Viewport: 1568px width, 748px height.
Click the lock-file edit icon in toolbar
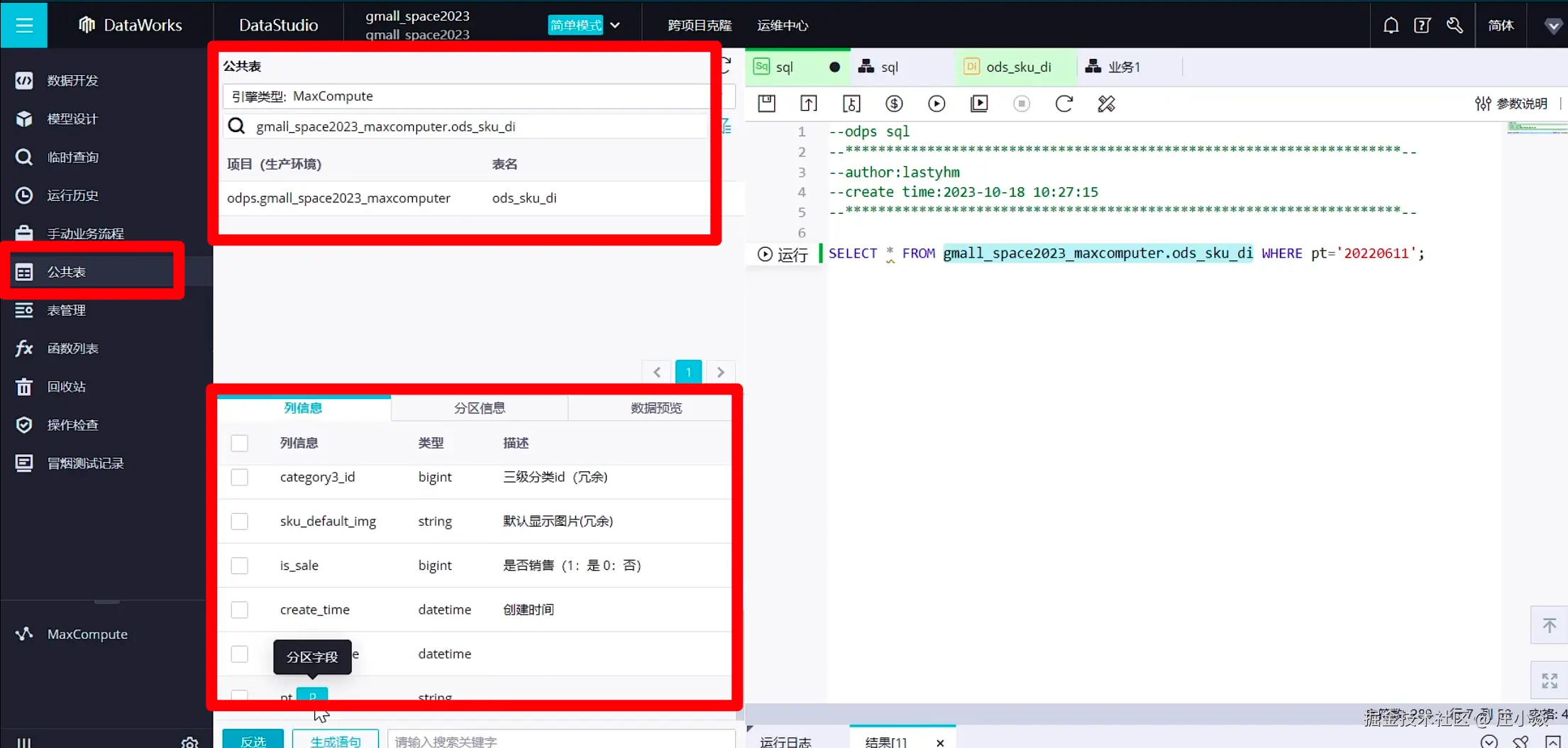click(851, 104)
